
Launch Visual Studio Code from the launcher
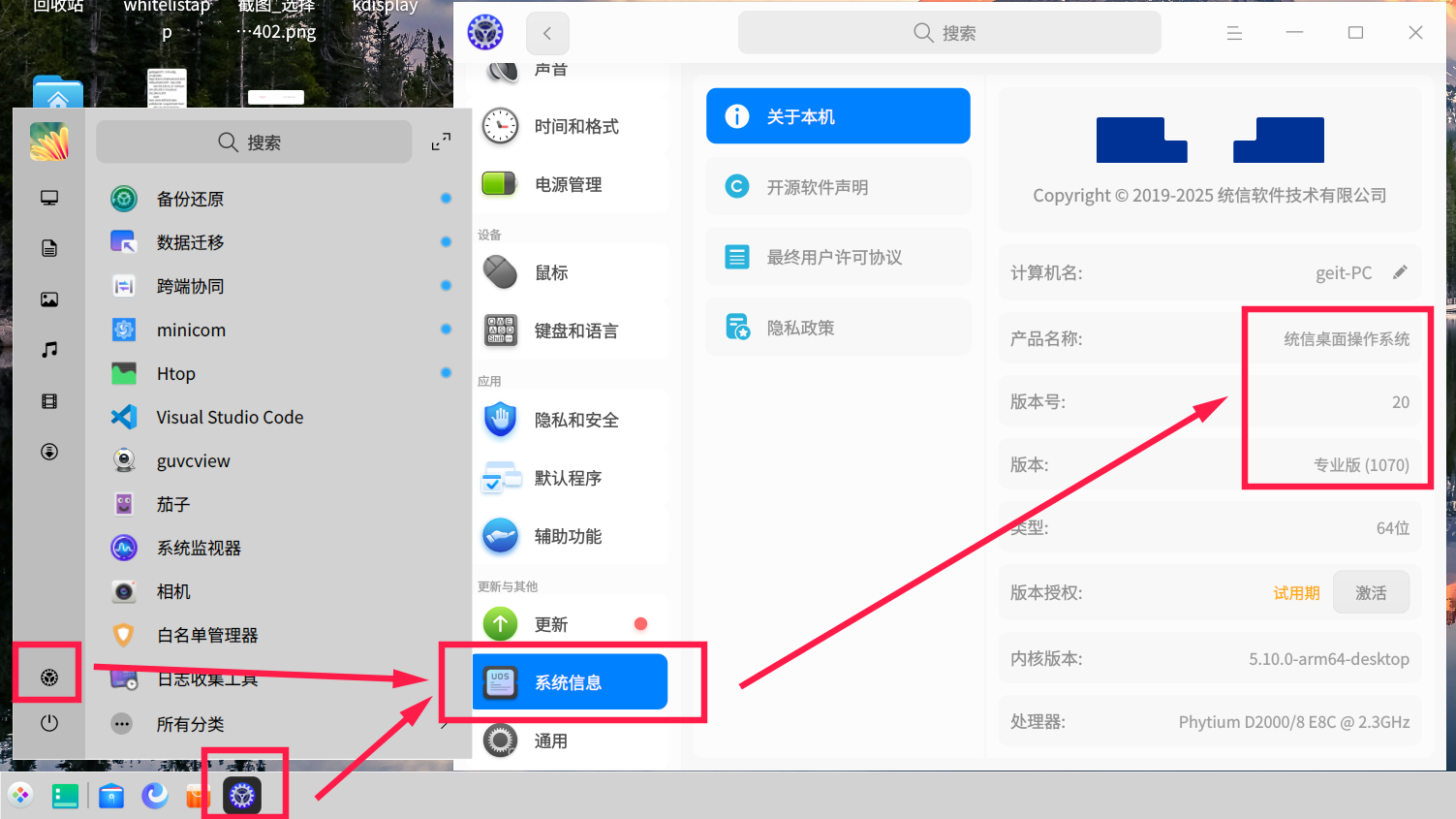230,417
